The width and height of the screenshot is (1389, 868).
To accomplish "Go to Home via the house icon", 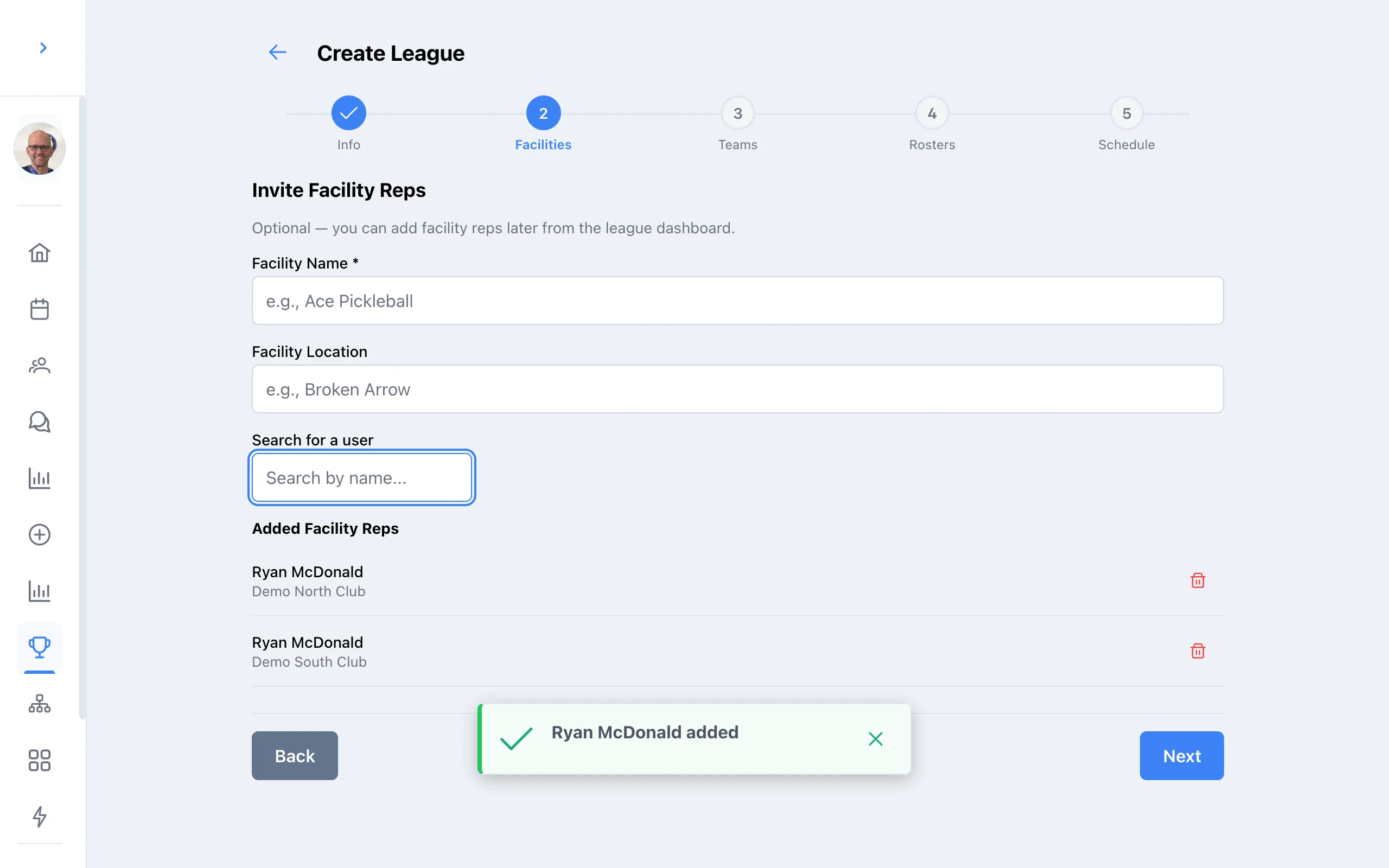I will (40, 253).
